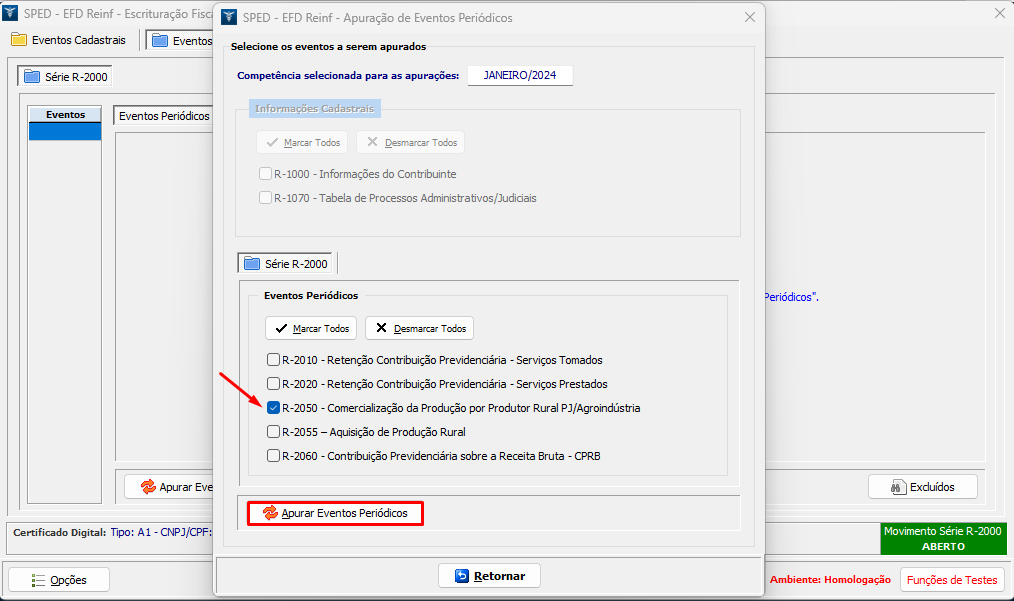Open the Eventos Cadastrais tab
The image size is (1014, 601).
[69, 40]
